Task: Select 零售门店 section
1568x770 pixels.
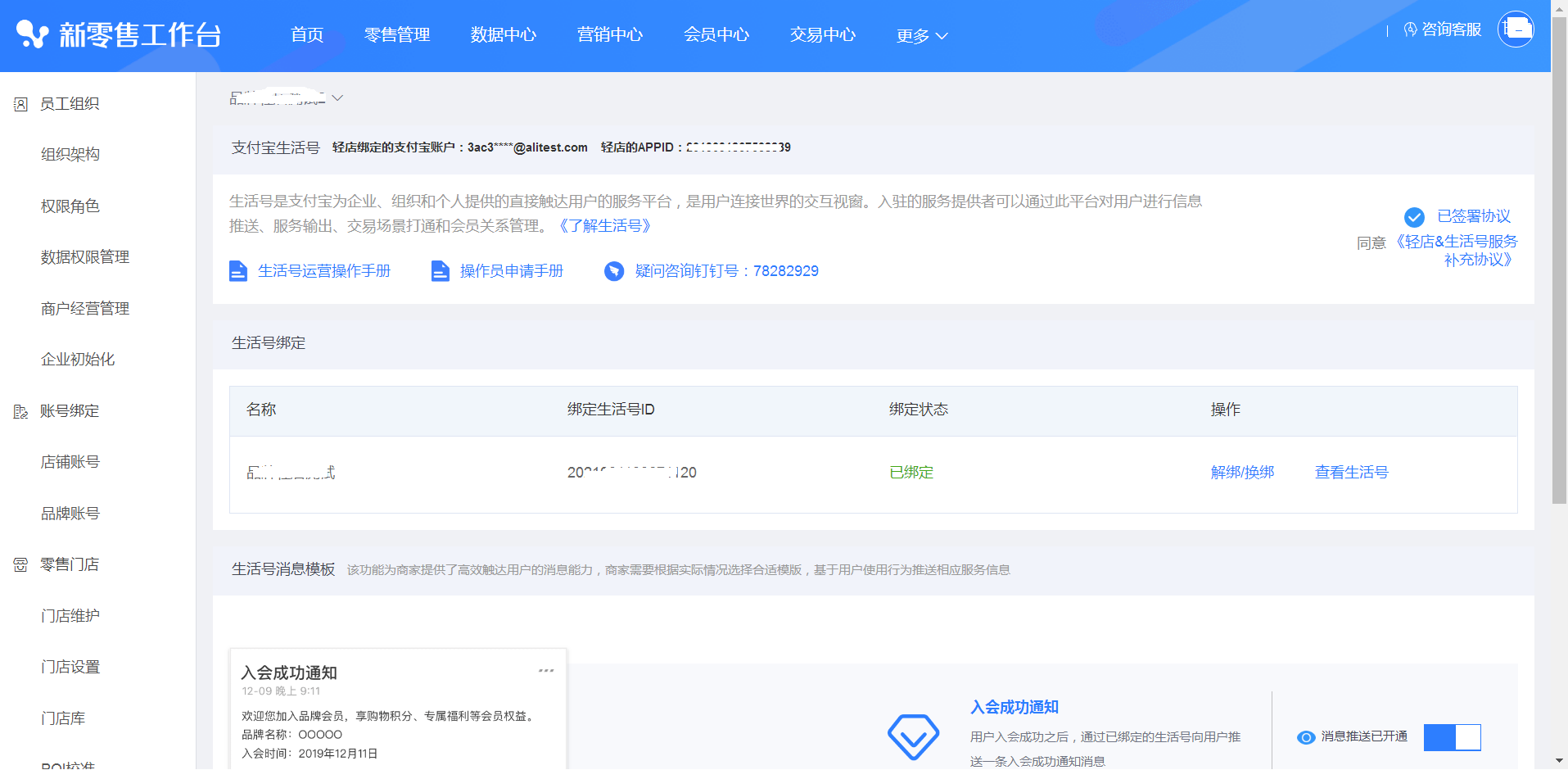Action: 70,564
